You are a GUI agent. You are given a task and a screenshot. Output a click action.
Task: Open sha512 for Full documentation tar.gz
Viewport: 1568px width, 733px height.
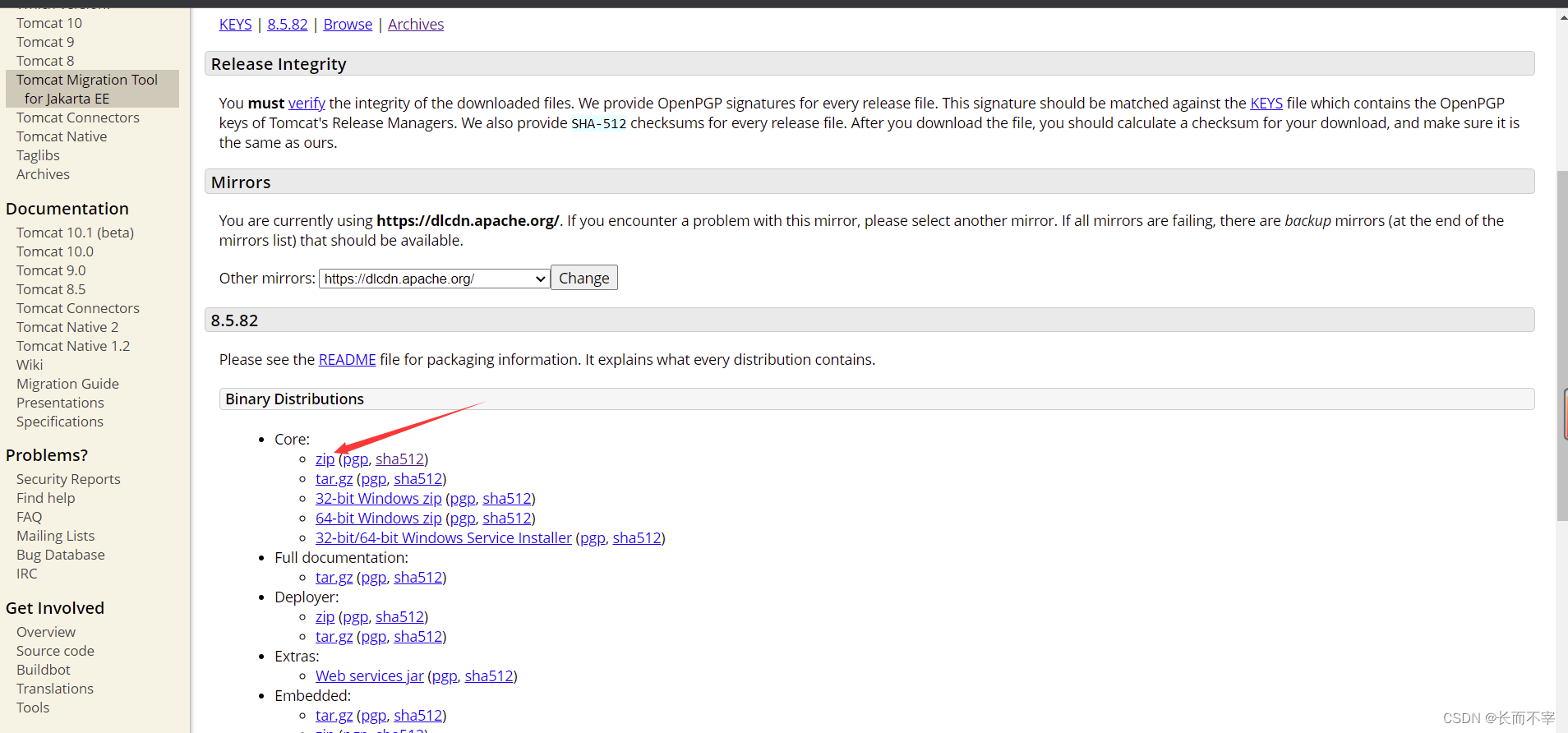click(x=417, y=578)
